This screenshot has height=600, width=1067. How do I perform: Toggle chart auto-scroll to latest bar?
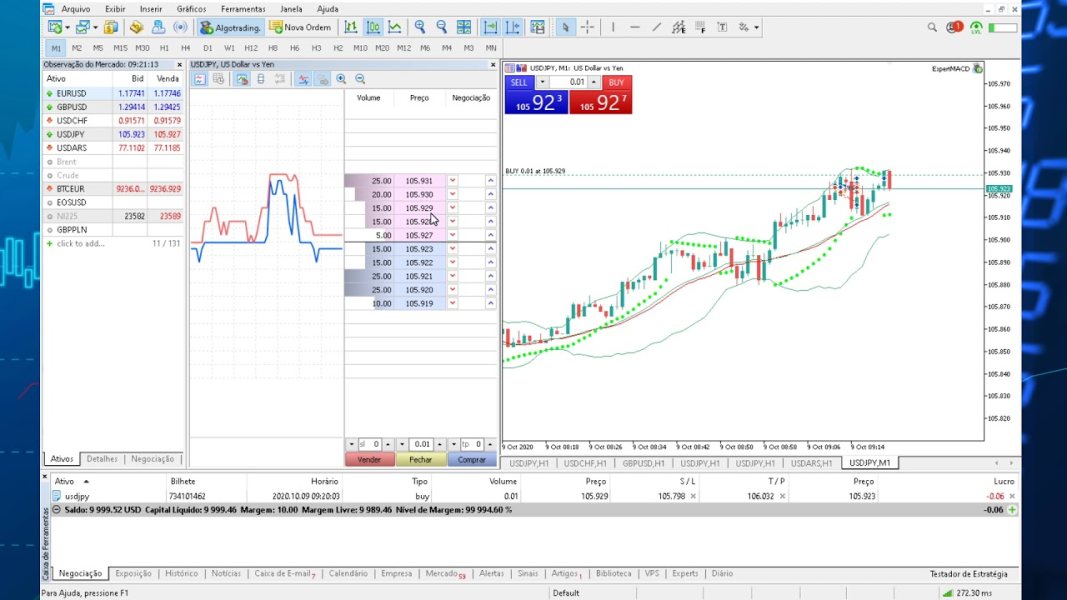pos(490,27)
